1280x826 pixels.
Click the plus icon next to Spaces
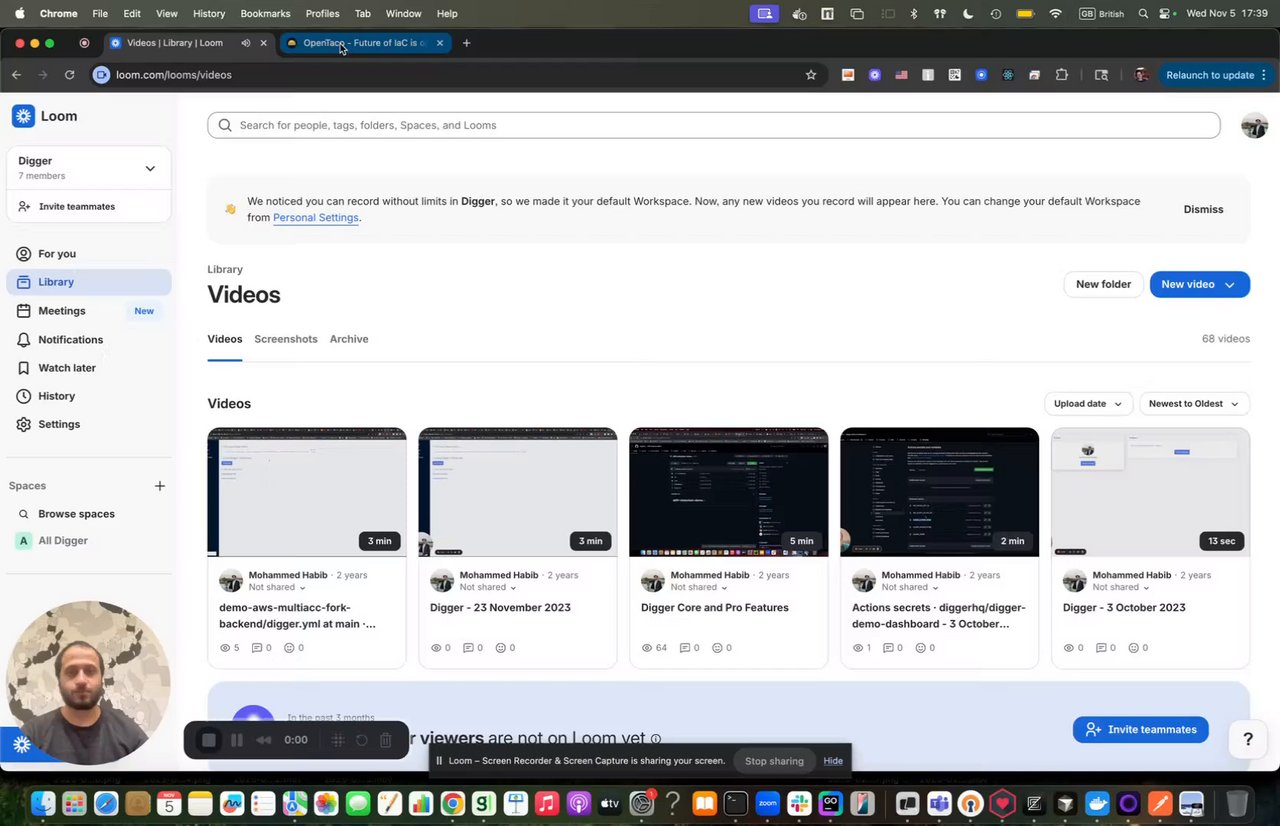click(x=160, y=486)
